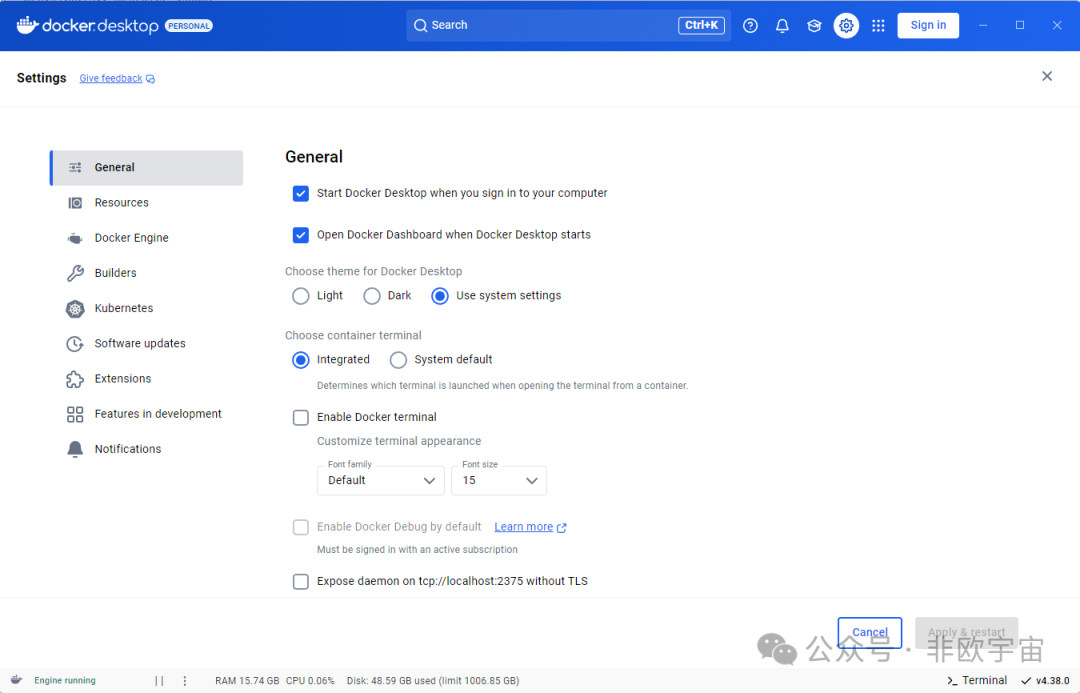Open Features in development section
The height and width of the screenshot is (693, 1080).
[147, 413]
